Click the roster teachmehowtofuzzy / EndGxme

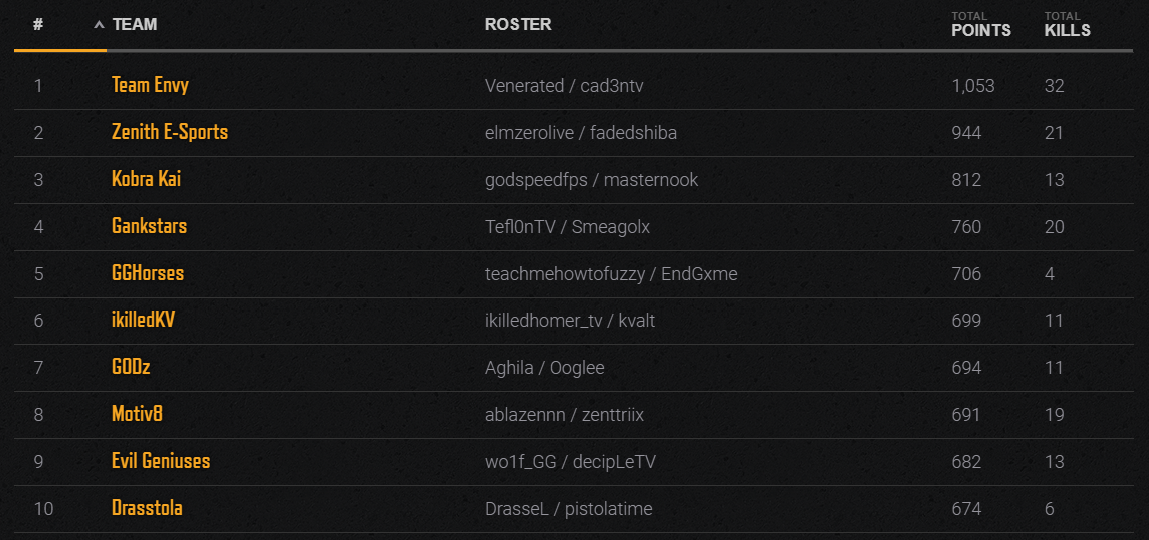(611, 274)
